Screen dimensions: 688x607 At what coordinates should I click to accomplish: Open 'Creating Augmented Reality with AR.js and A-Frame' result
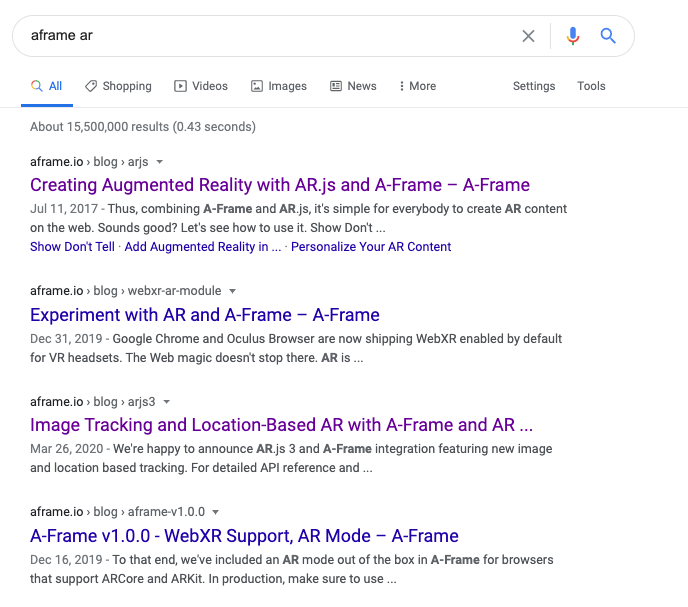(280, 185)
